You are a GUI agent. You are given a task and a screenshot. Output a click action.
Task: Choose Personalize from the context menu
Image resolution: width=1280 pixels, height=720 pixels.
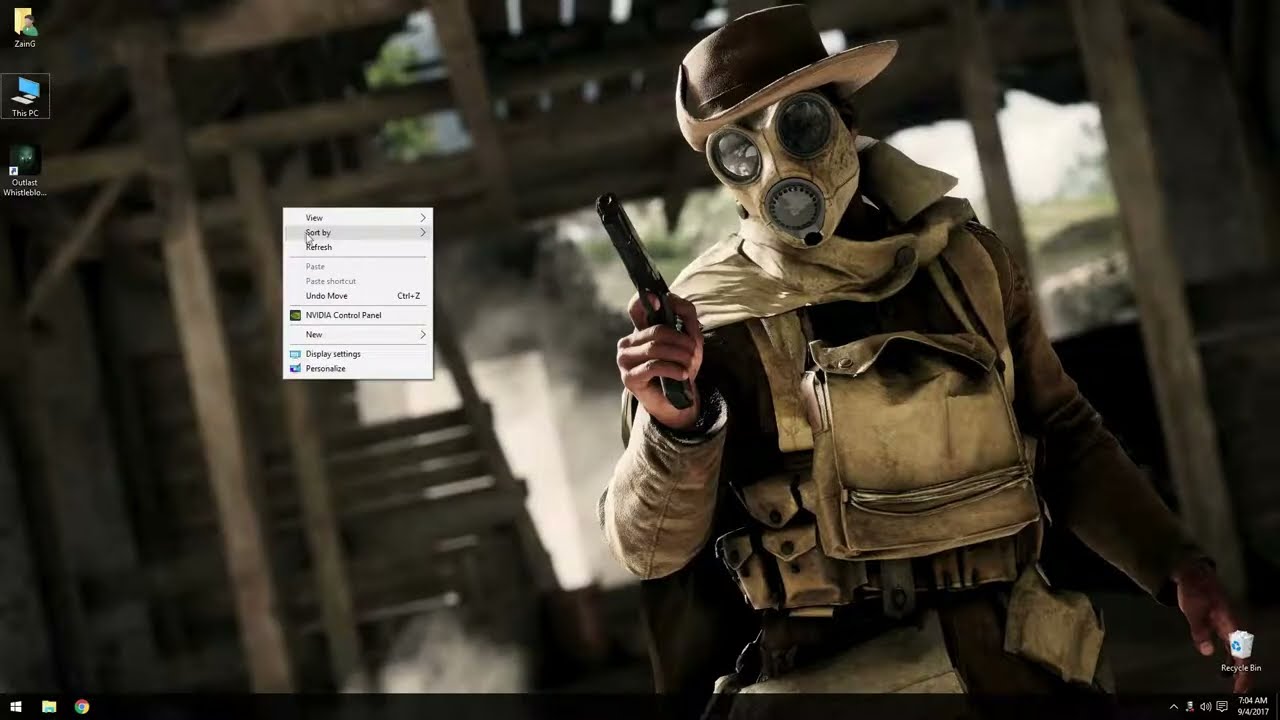pos(358,368)
